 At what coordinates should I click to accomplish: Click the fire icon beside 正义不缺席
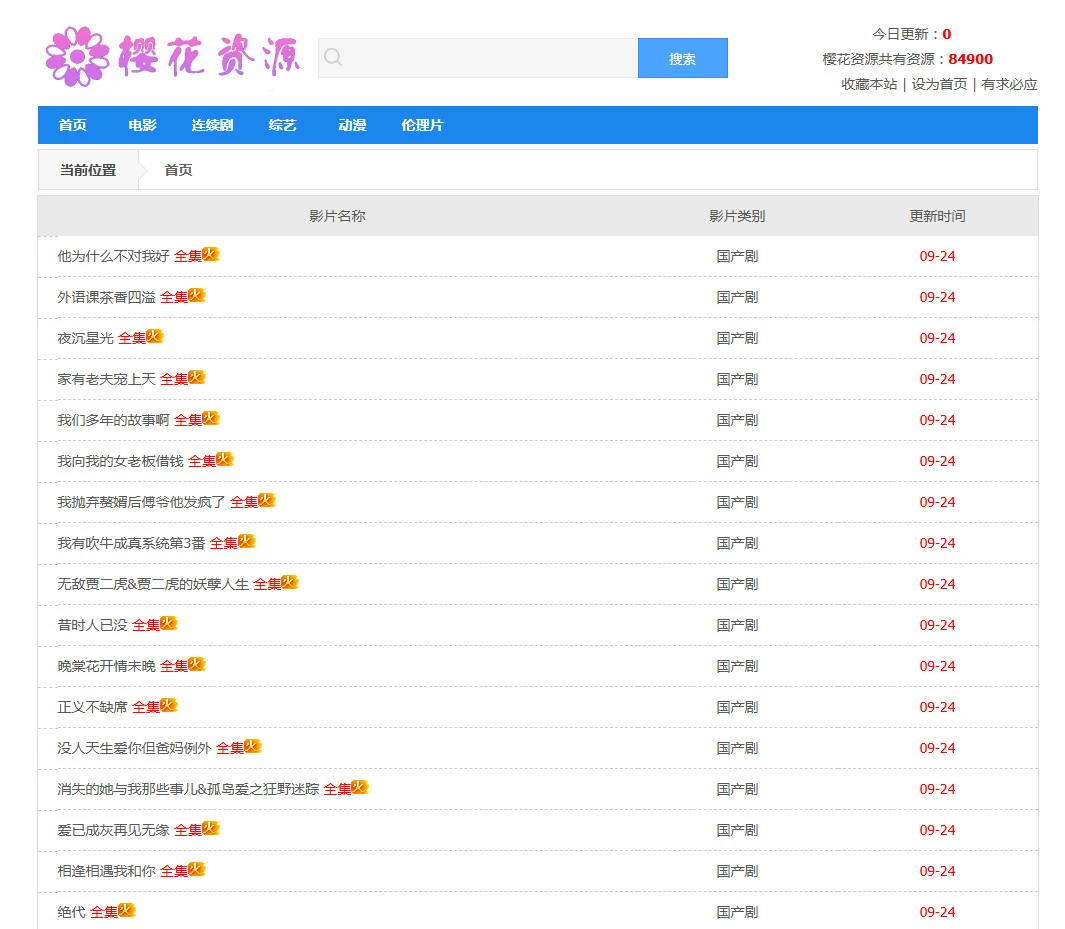pos(169,703)
